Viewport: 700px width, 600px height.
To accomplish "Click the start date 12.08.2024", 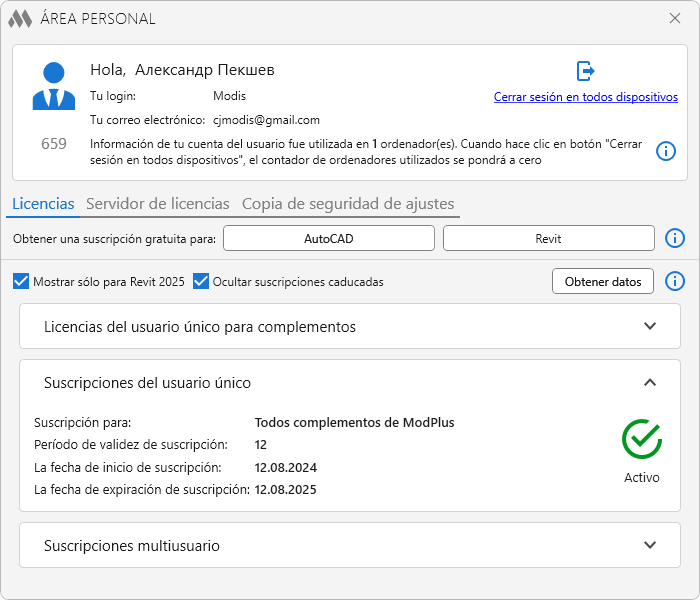I will [x=286, y=467].
